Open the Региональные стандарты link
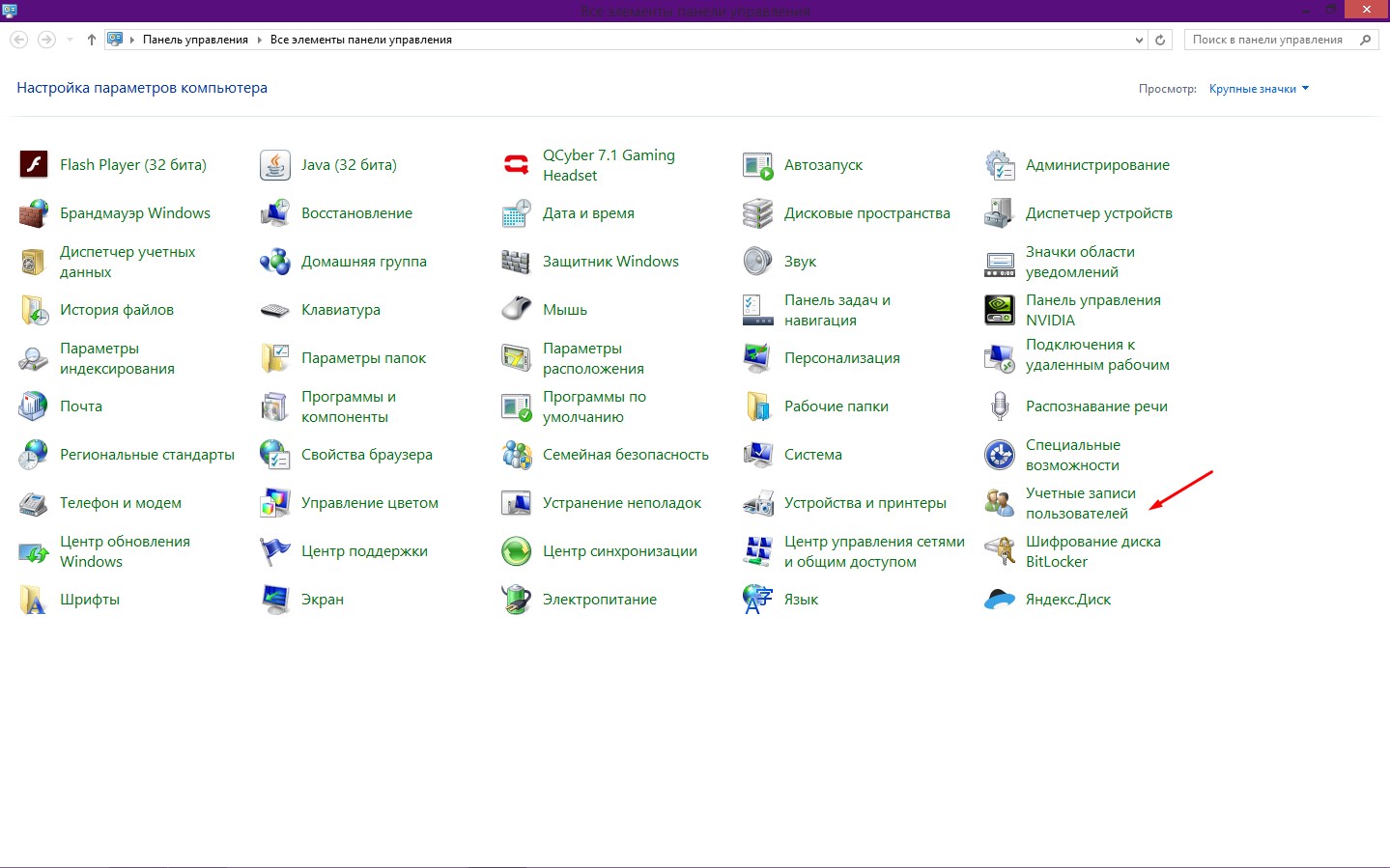 (147, 455)
